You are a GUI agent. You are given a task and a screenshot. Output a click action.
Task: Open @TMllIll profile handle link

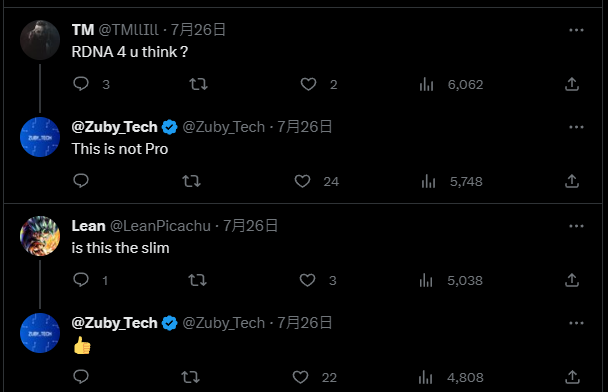pyautogui.click(x=128, y=30)
